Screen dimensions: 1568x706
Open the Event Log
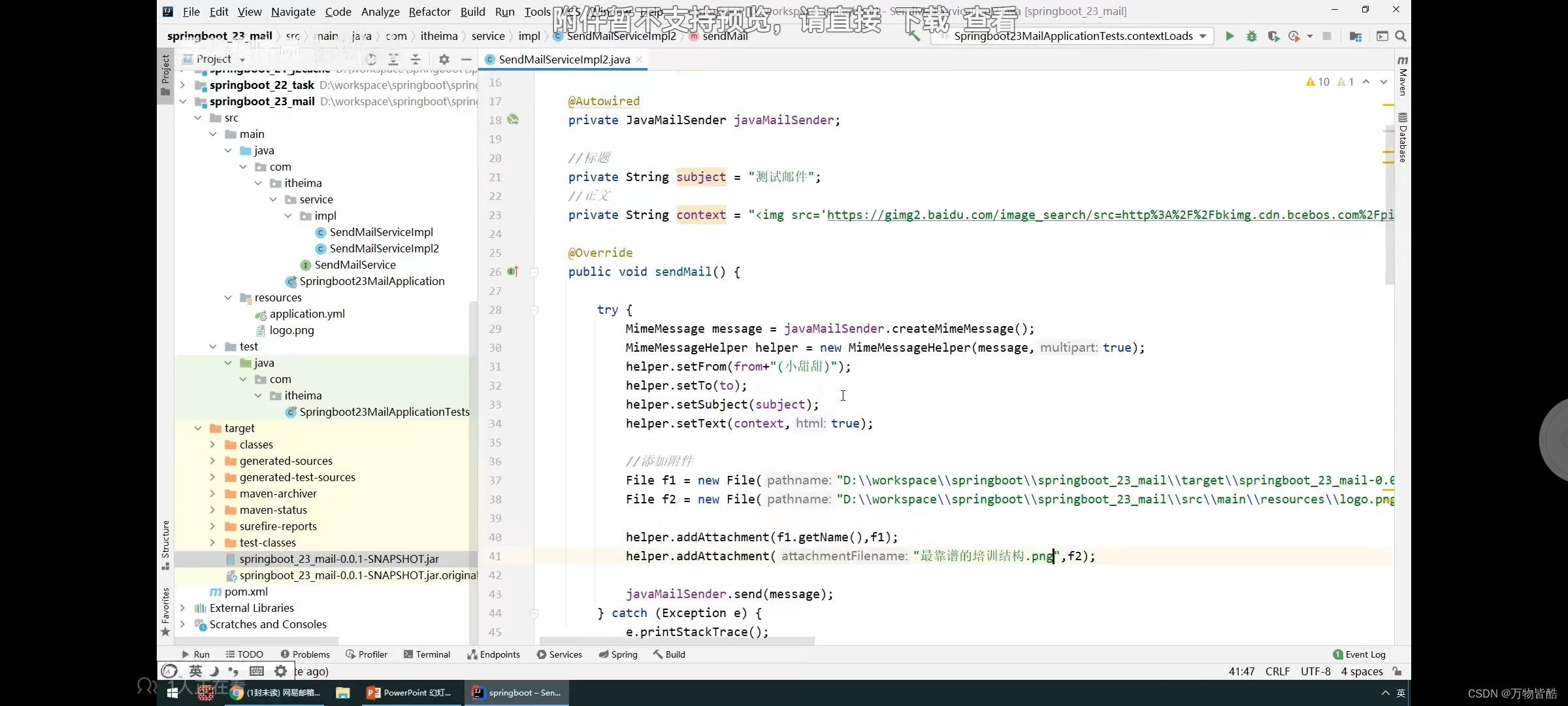pos(1359,654)
